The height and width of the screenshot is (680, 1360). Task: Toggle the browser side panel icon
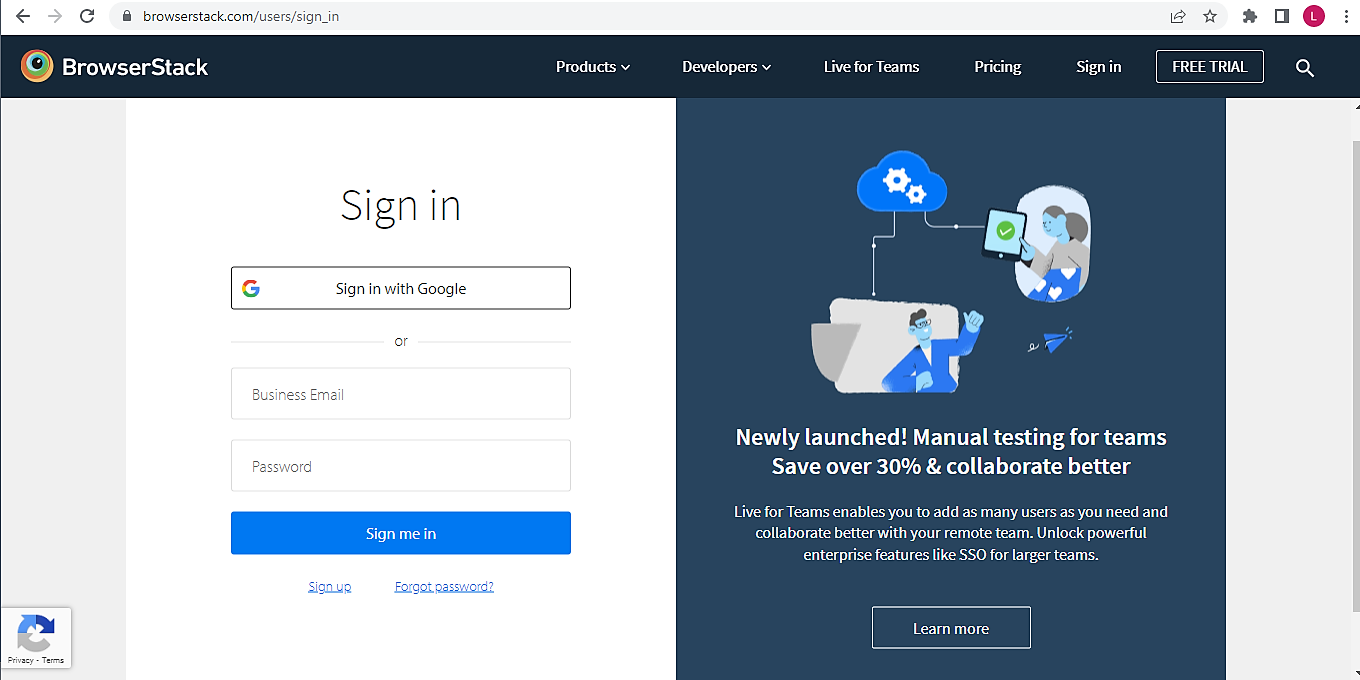1282,16
